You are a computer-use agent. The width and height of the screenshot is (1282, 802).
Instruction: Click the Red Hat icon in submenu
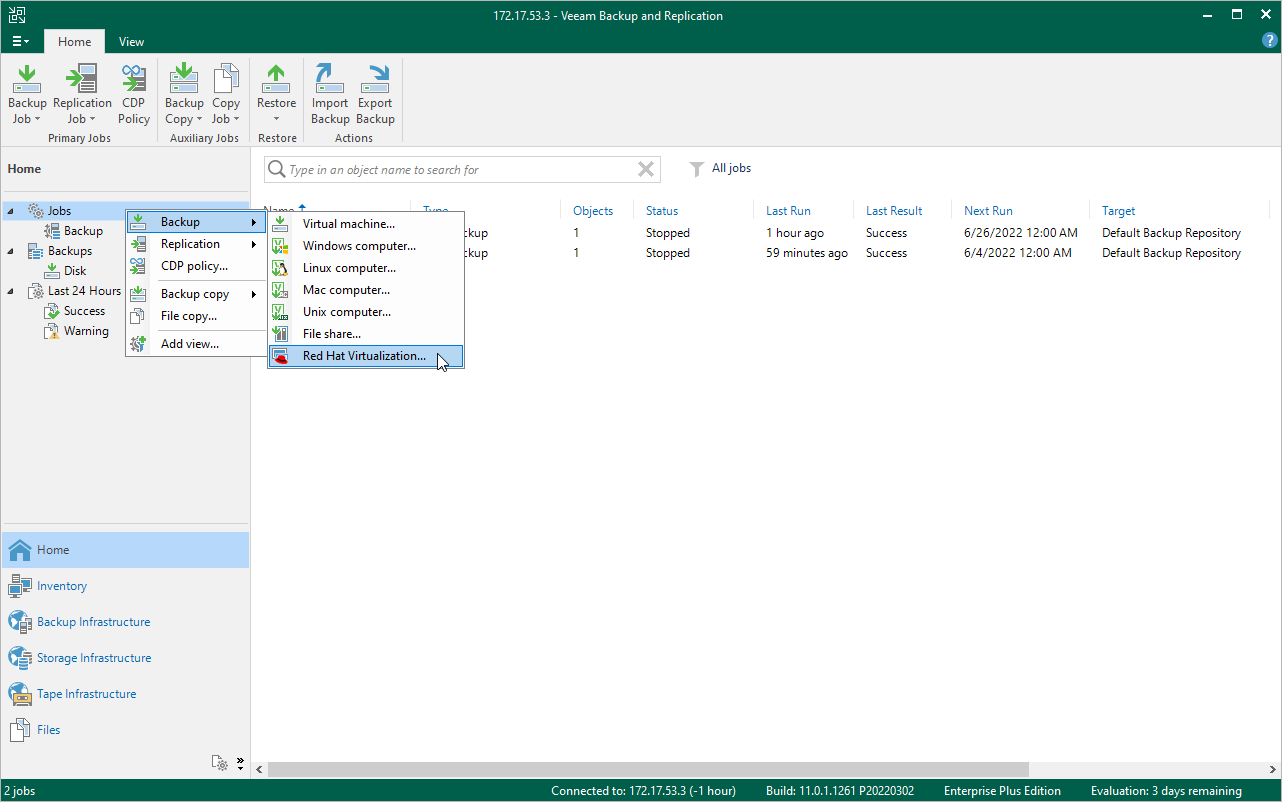tap(281, 357)
